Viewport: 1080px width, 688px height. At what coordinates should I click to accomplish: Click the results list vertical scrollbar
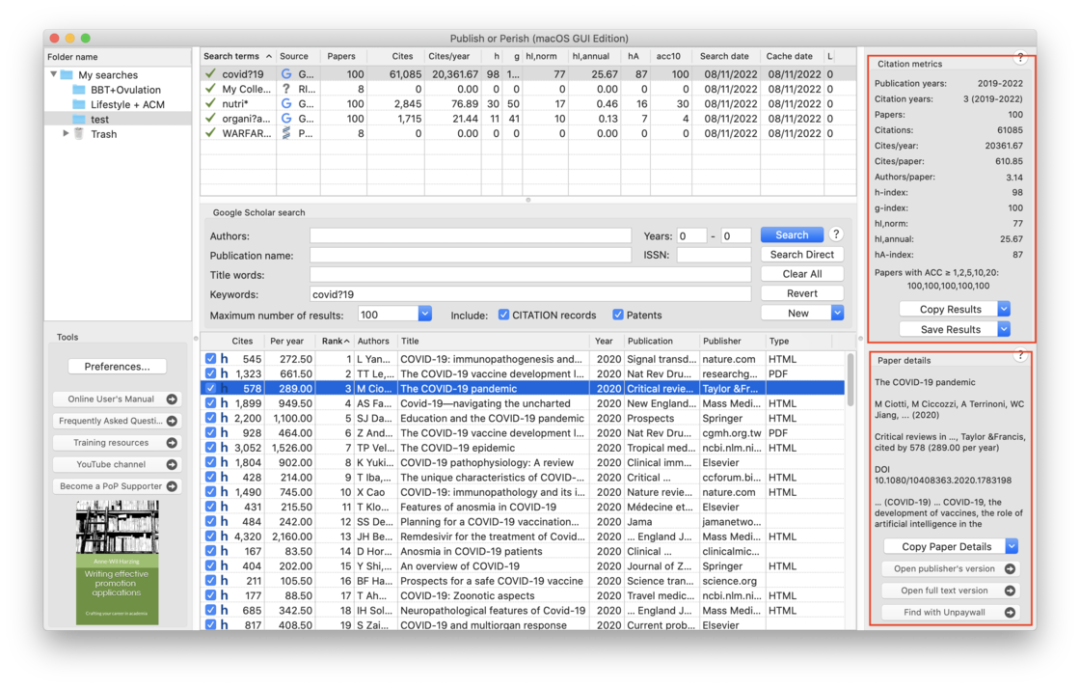[x=851, y=381]
